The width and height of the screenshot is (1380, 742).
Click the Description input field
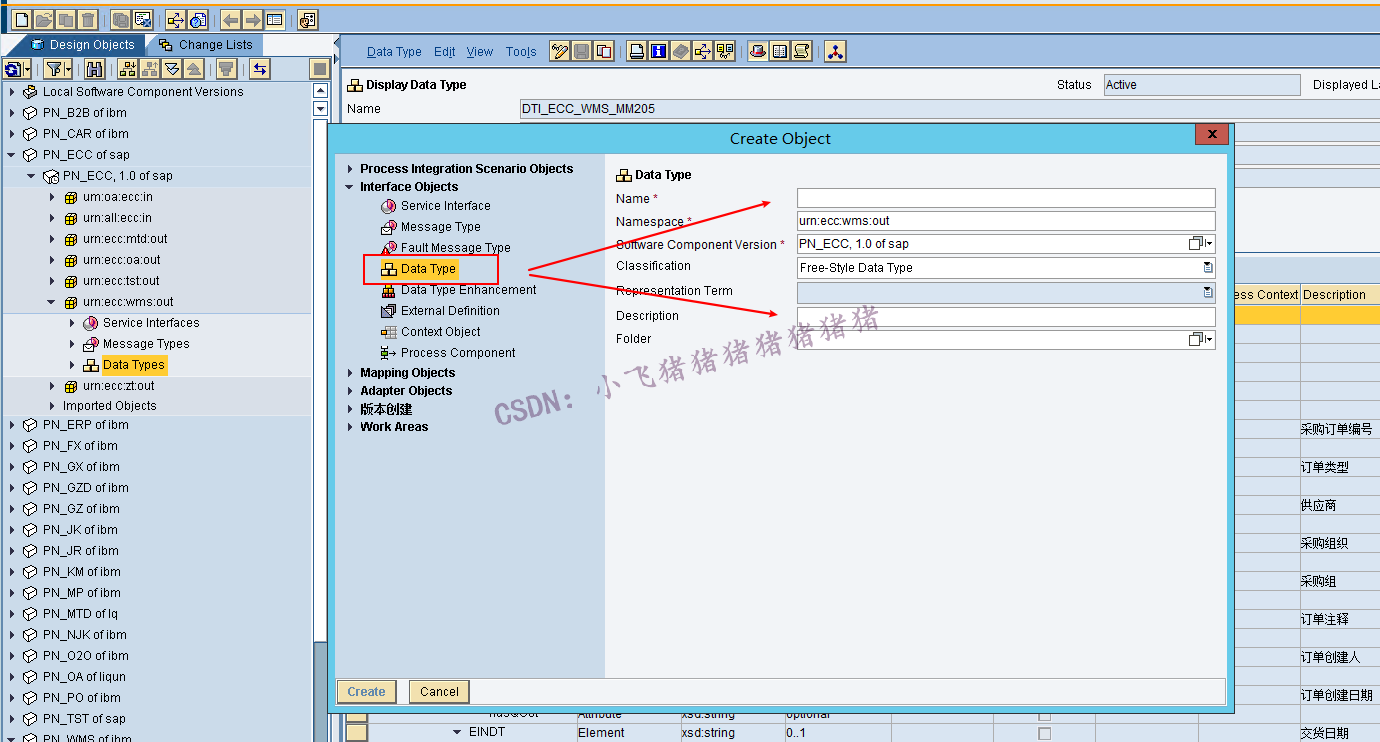pyautogui.click(x=1006, y=317)
